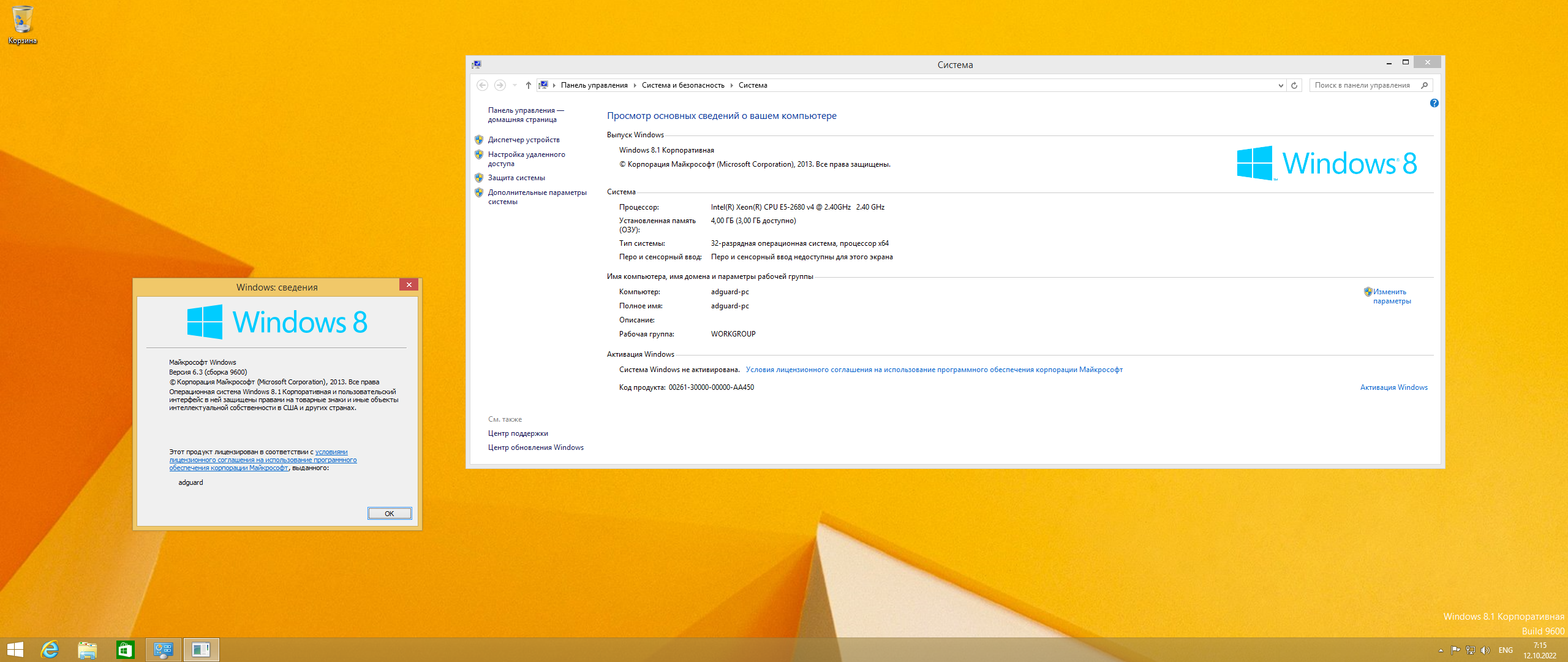
Task: Open Action Center flag in system tray
Action: pos(1455,650)
